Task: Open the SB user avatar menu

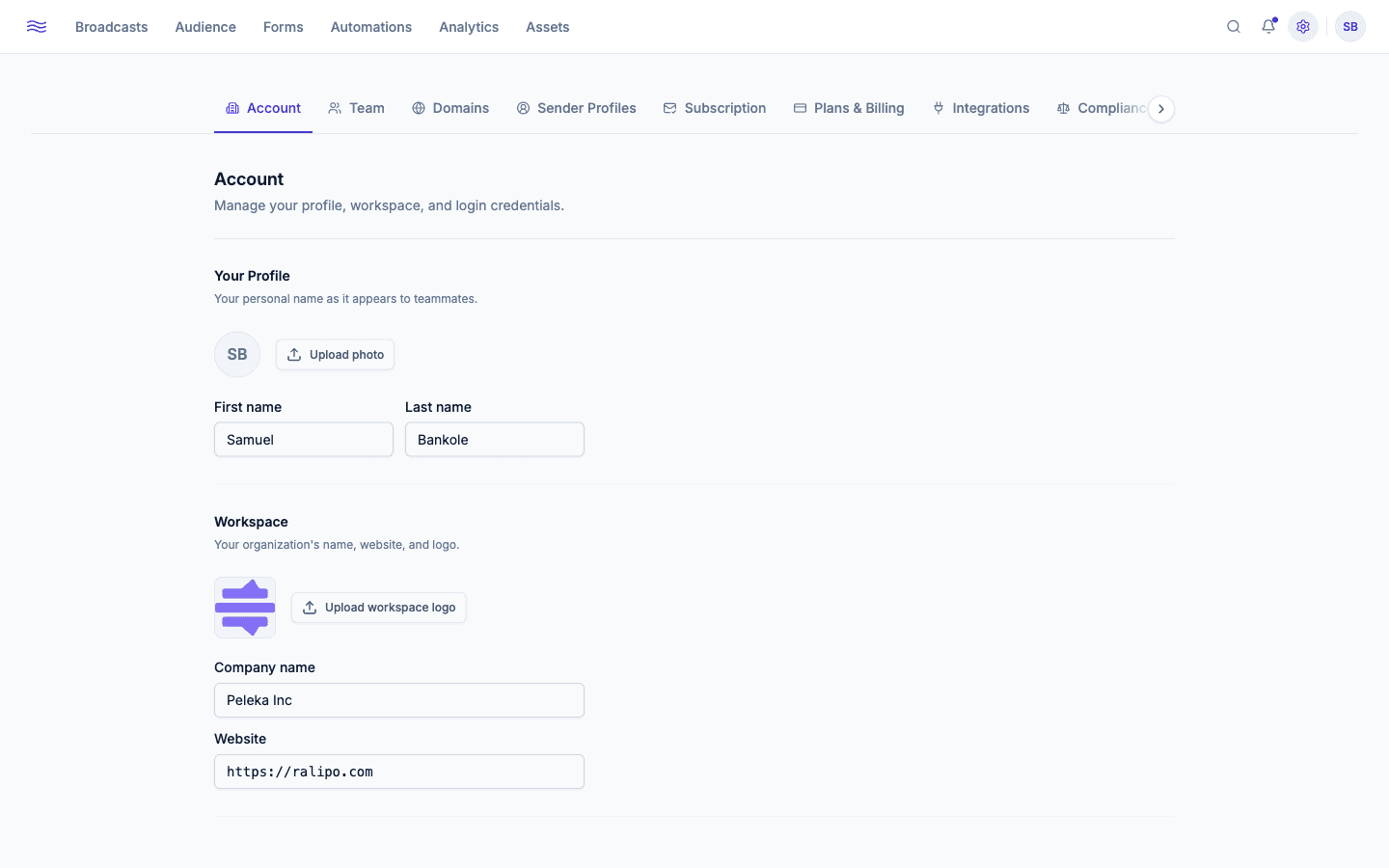Action: tap(1350, 27)
